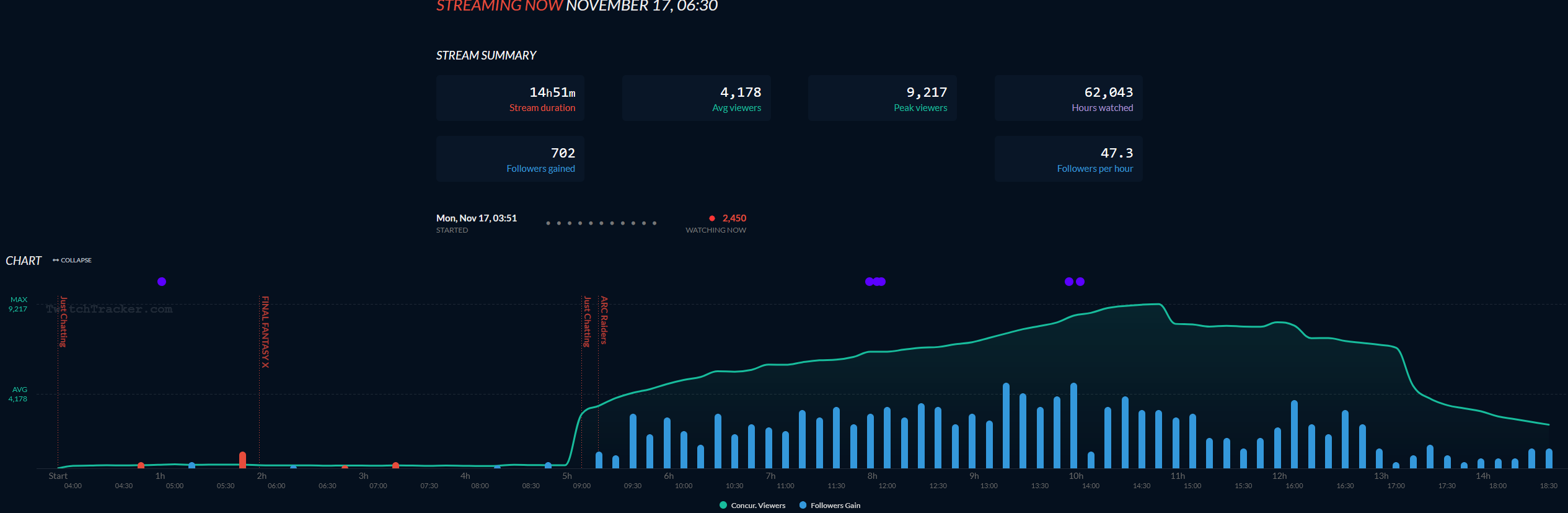Click the 10h label on the time axis
Viewport: 1568px width, 513px height.
click(1076, 476)
